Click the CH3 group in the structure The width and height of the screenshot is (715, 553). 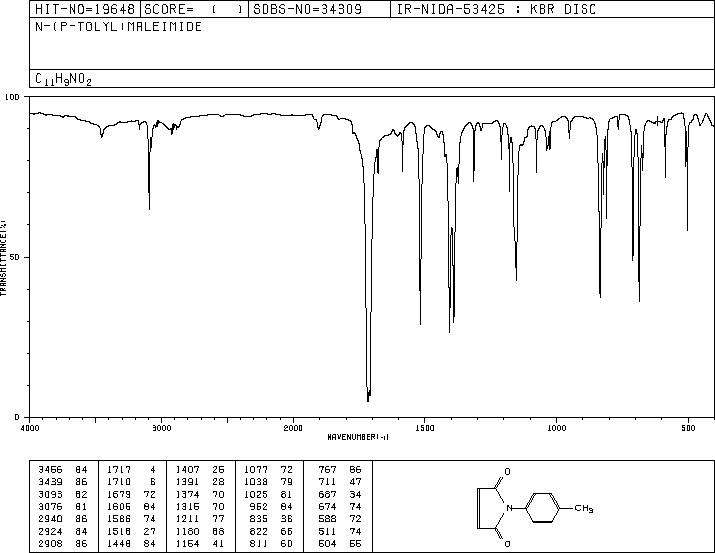point(584,508)
